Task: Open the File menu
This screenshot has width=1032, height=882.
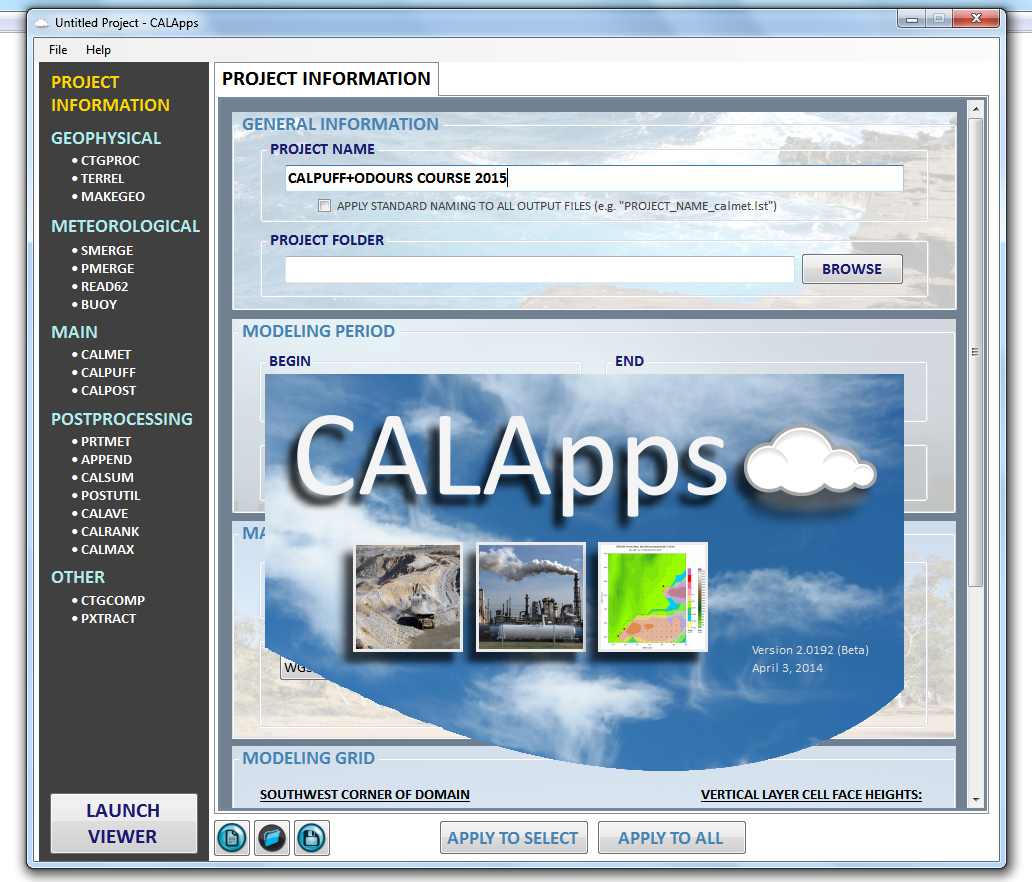Action: pyautogui.click(x=58, y=50)
